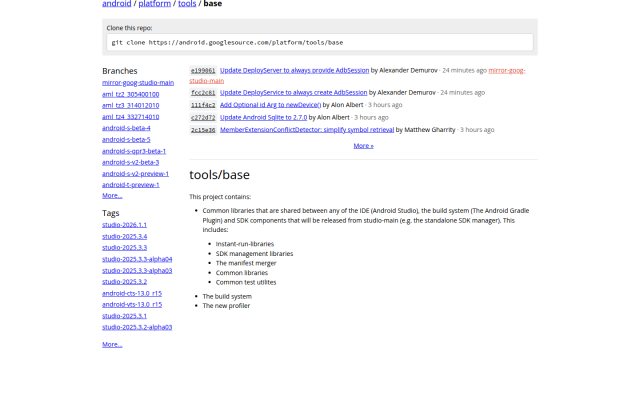
Task: Open commit hash fcc2c81
Action: [203, 93]
